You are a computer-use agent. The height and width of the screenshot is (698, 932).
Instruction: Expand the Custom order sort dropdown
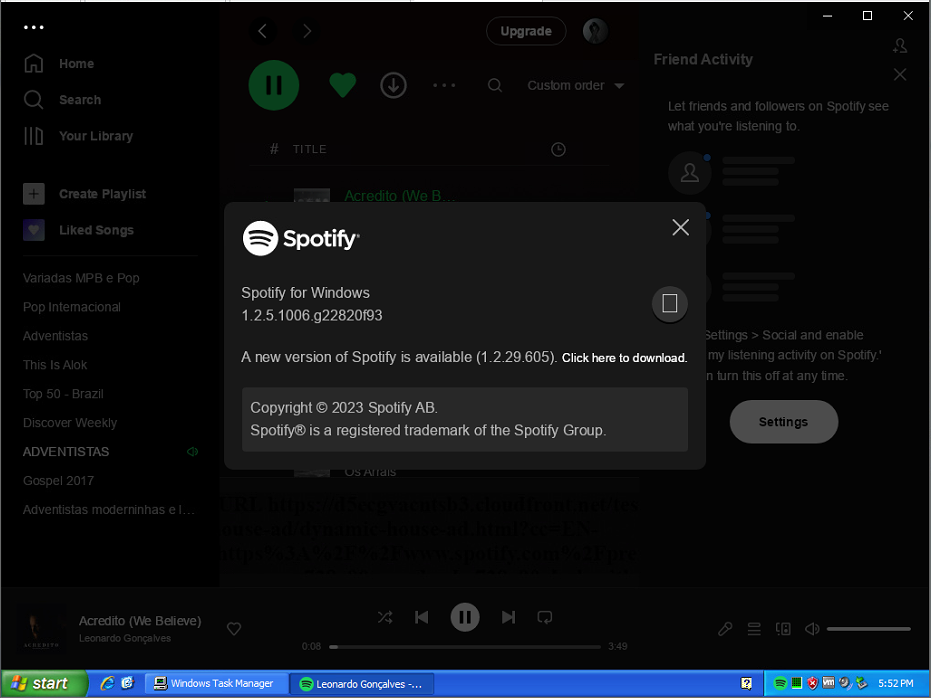(575, 86)
